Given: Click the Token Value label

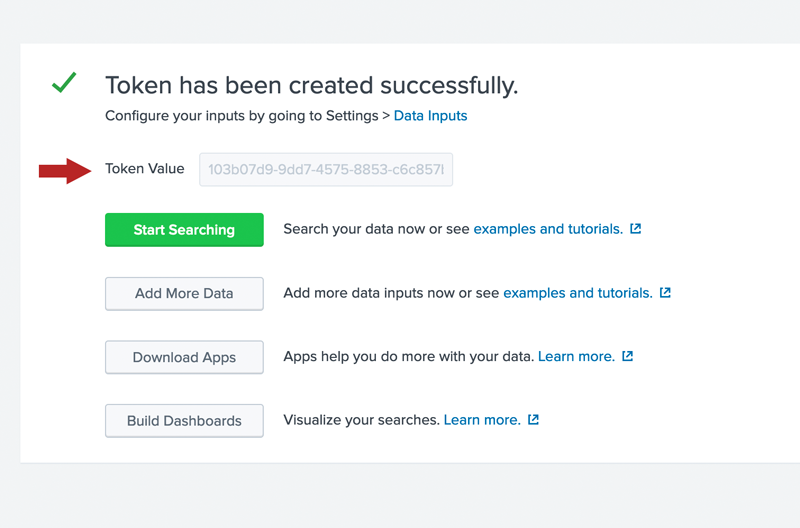Looking at the screenshot, I should 145,169.
